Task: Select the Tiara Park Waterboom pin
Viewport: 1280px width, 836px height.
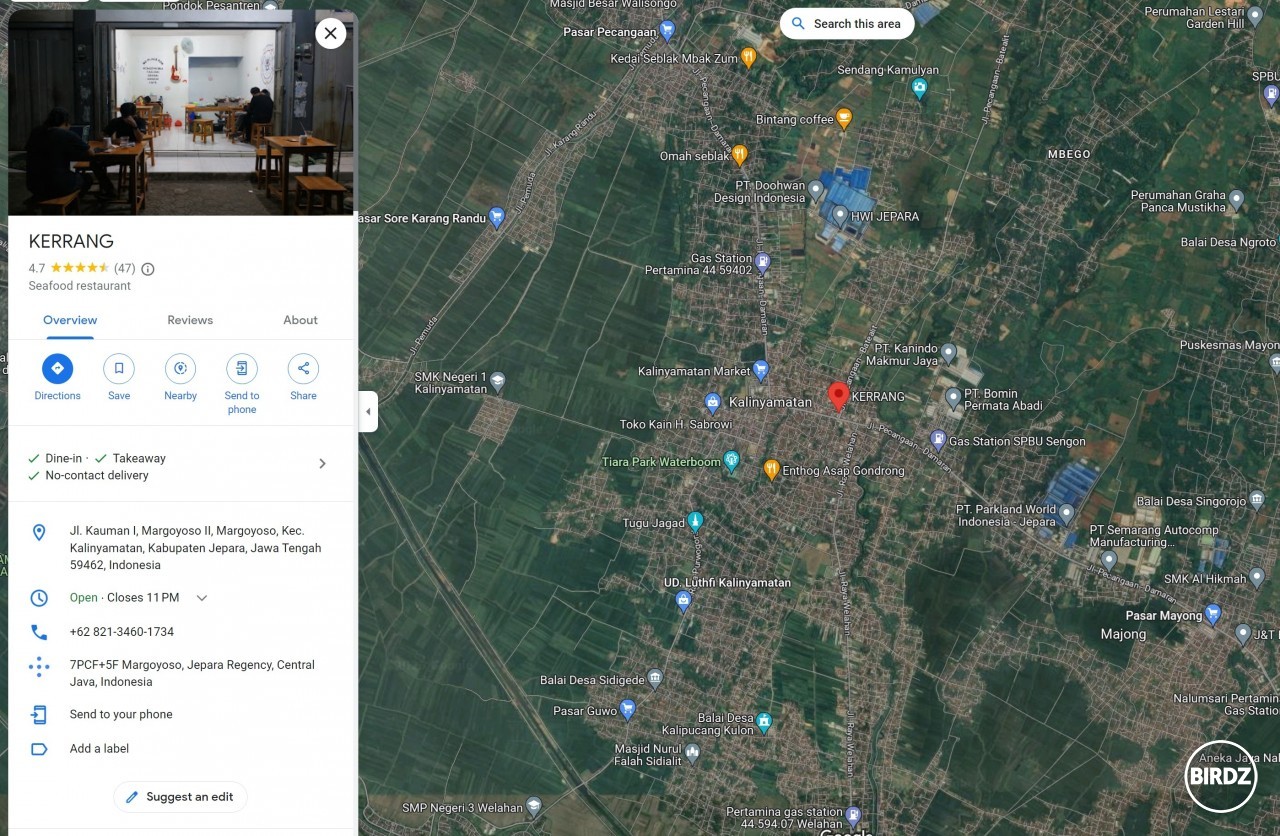Action: click(x=732, y=461)
